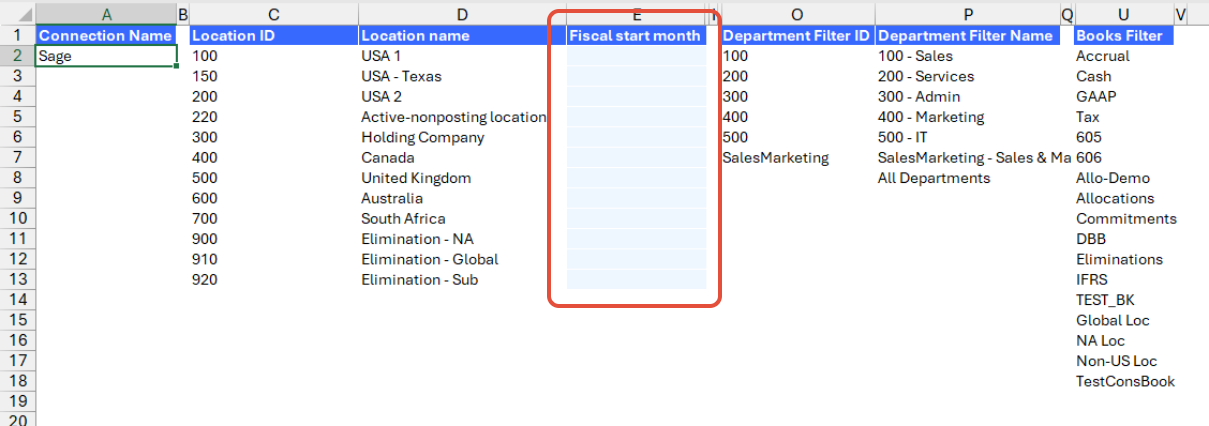
Task: Click the Connection Name header cell
Action: click(106, 35)
